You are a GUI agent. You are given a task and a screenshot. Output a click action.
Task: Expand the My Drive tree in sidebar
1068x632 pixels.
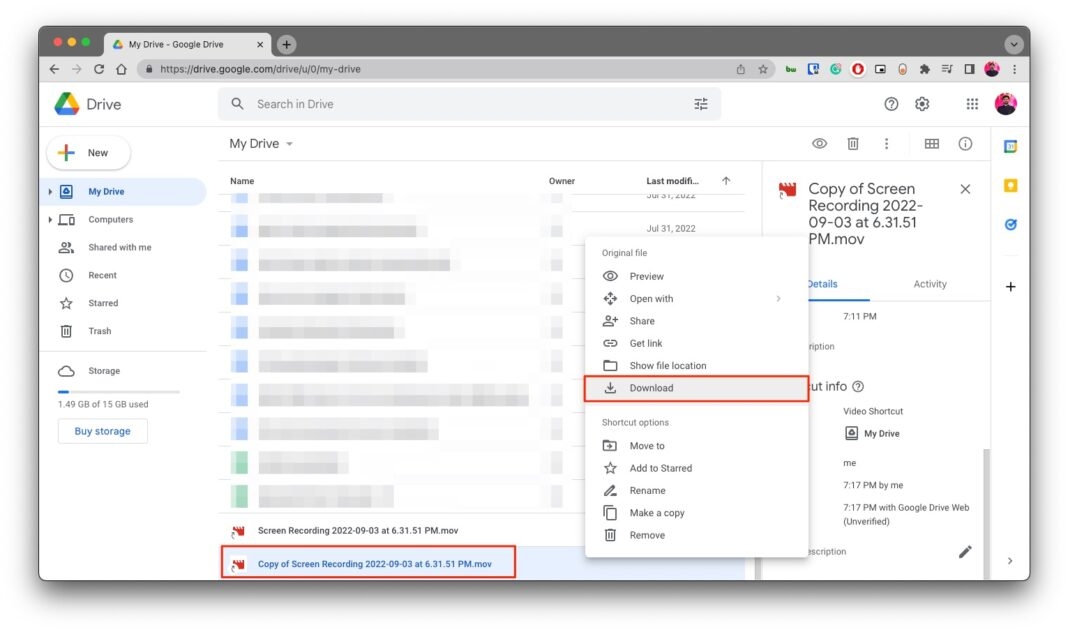click(x=50, y=192)
